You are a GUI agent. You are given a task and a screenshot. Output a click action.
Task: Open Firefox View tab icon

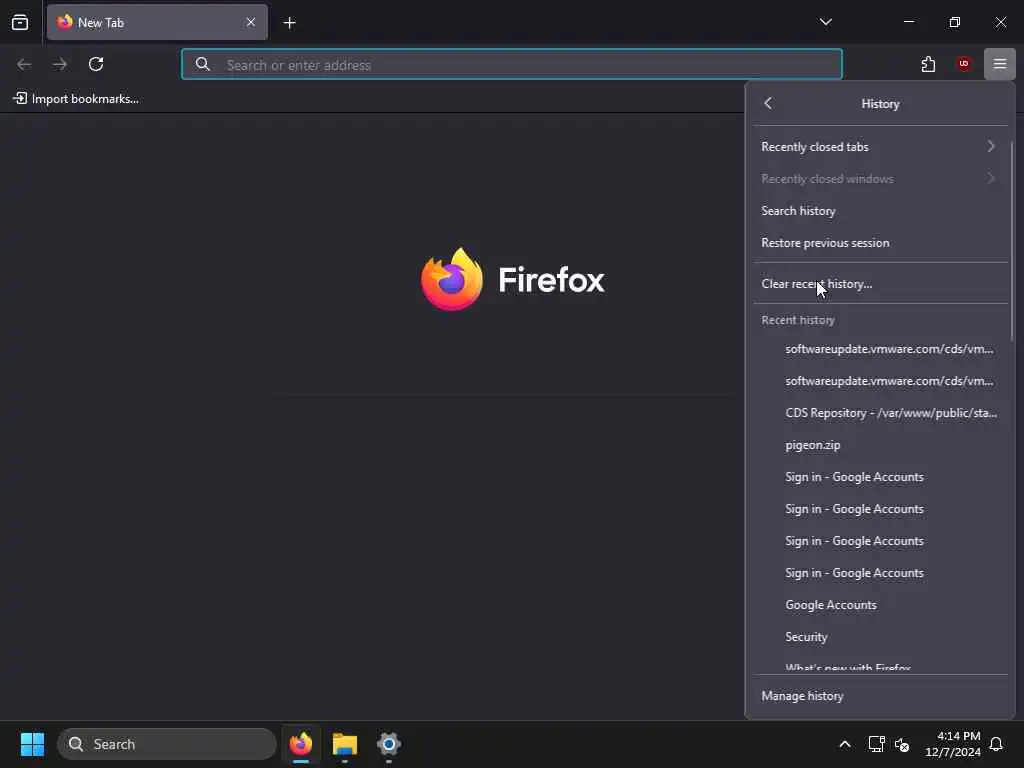[x=20, y=22]
